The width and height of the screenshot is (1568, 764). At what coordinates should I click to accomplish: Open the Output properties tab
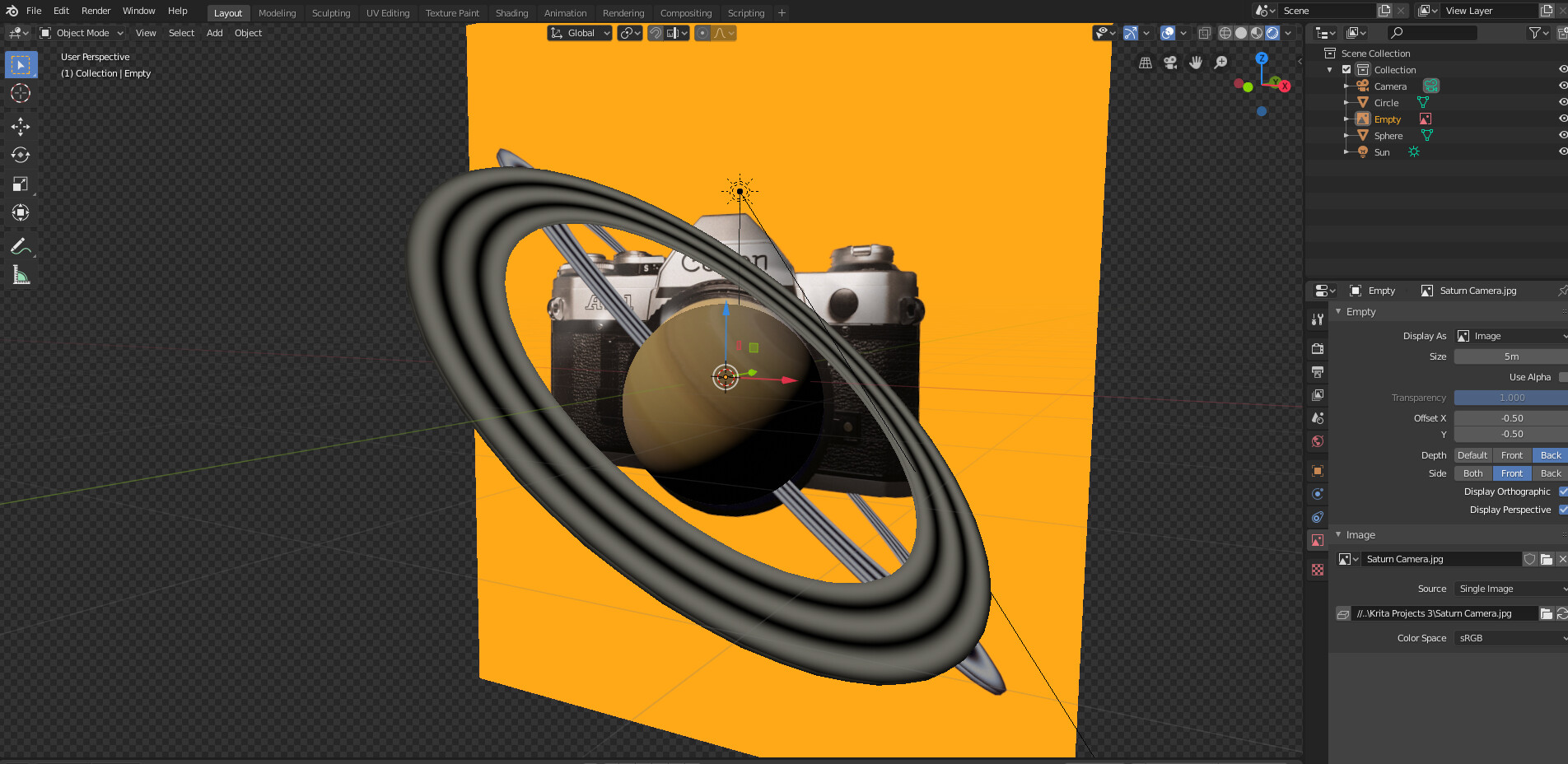(x=1318, y=372)
